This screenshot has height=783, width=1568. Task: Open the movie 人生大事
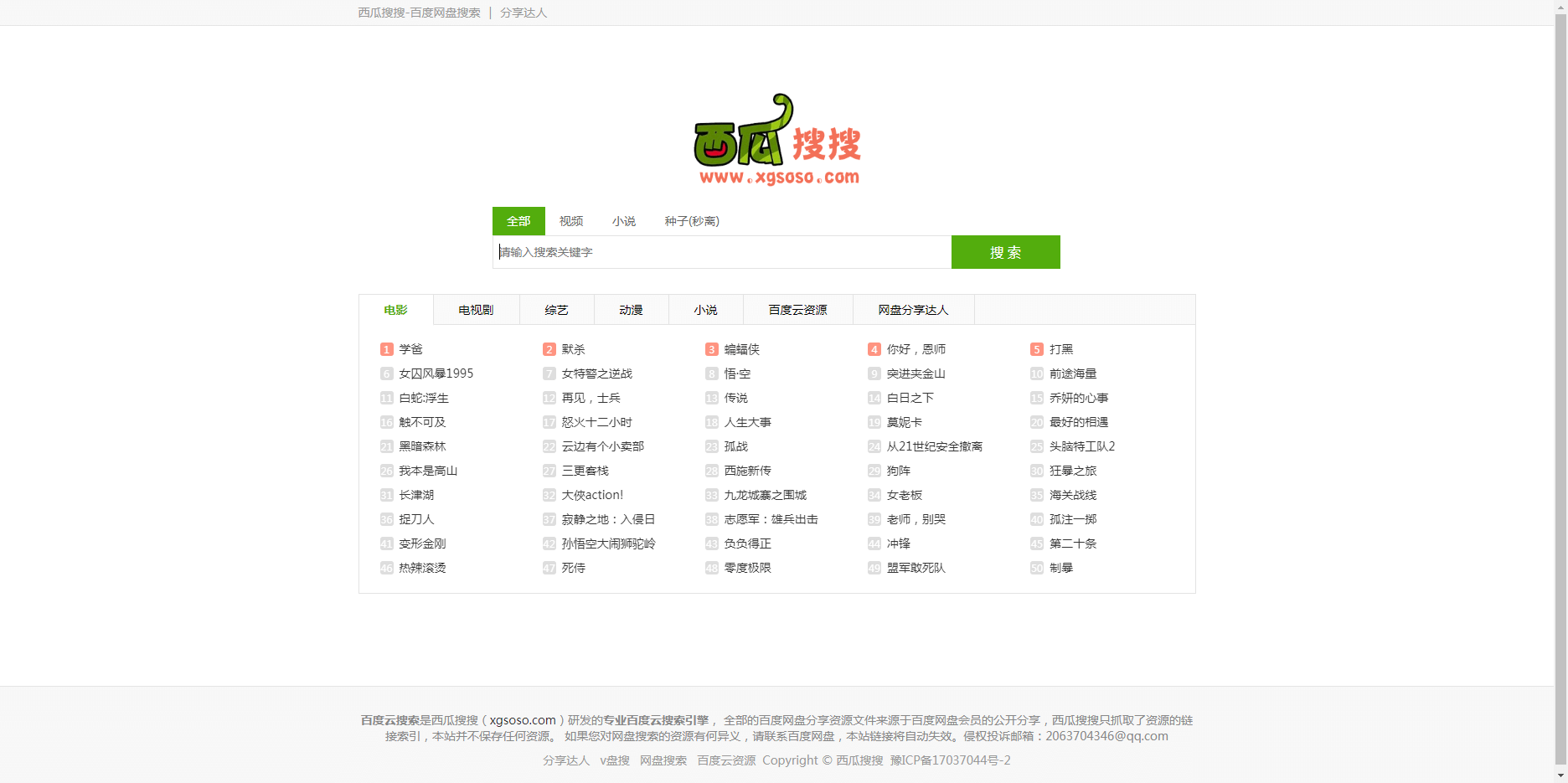[x=748, y=422]
